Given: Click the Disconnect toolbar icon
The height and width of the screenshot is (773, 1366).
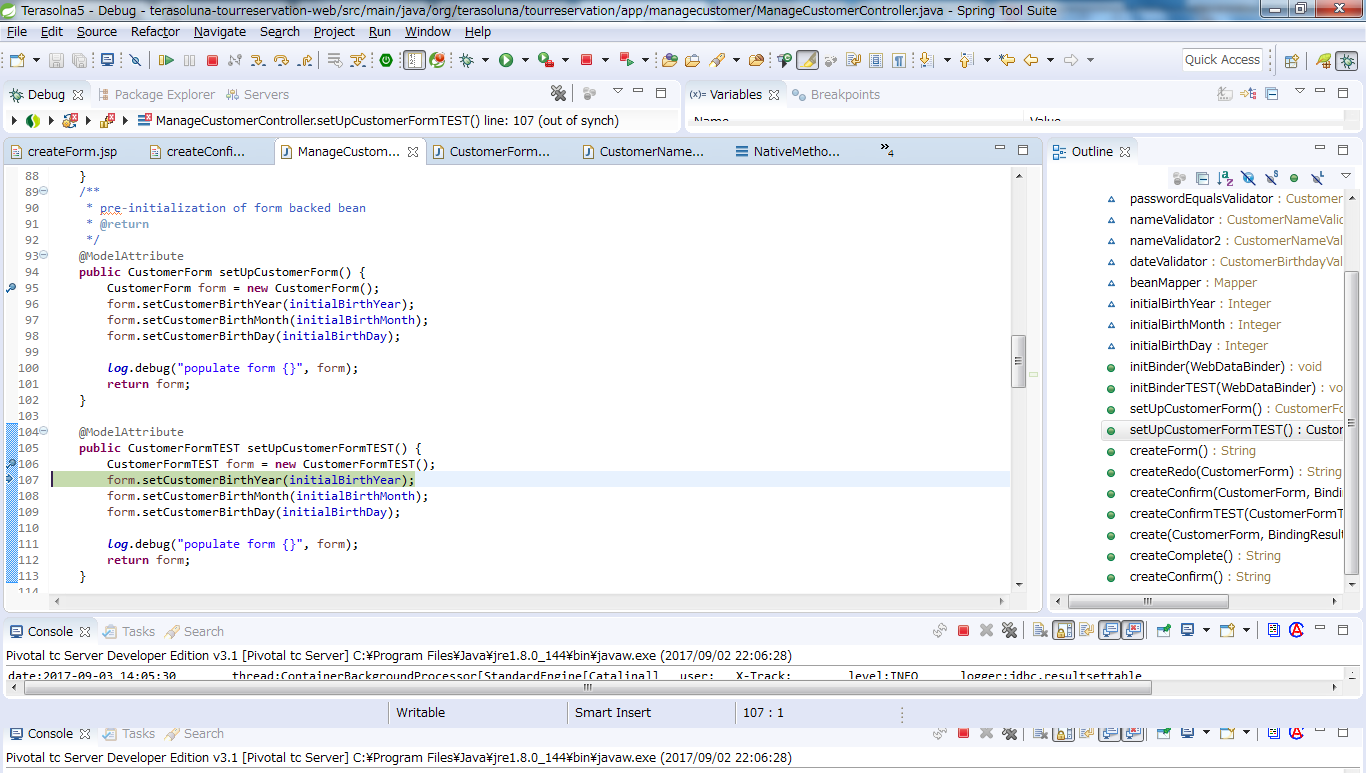Looking at the screenshot, I should 235,60.
